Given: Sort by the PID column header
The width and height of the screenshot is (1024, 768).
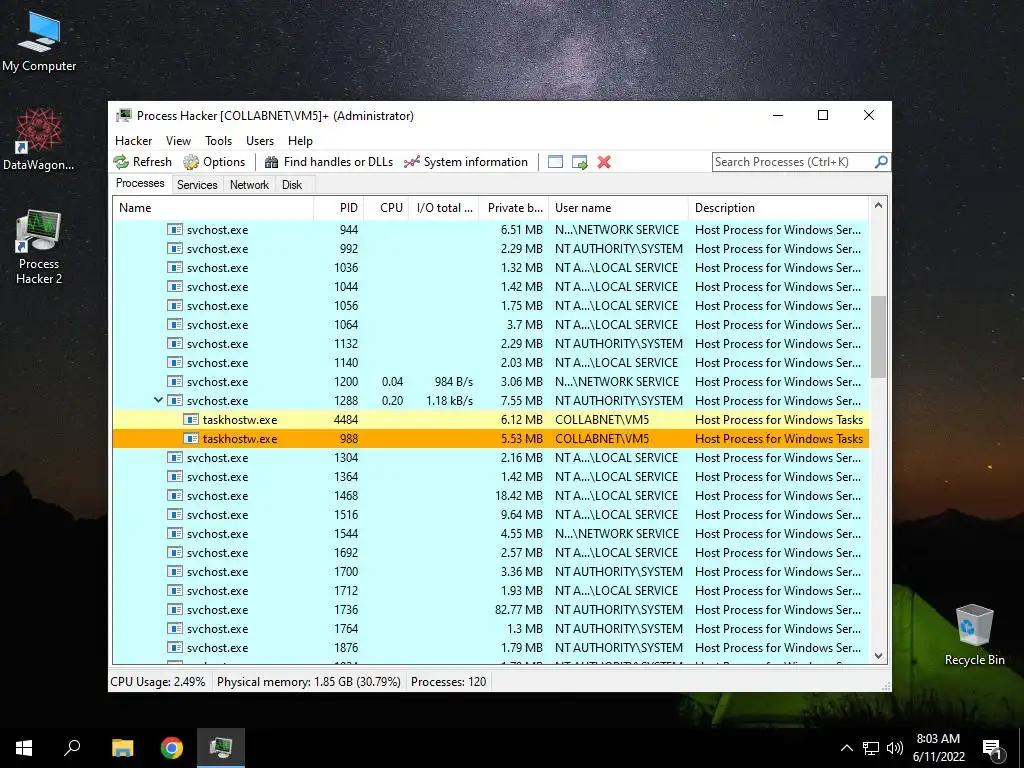Looking at the screenshot, I should (338, 208).
